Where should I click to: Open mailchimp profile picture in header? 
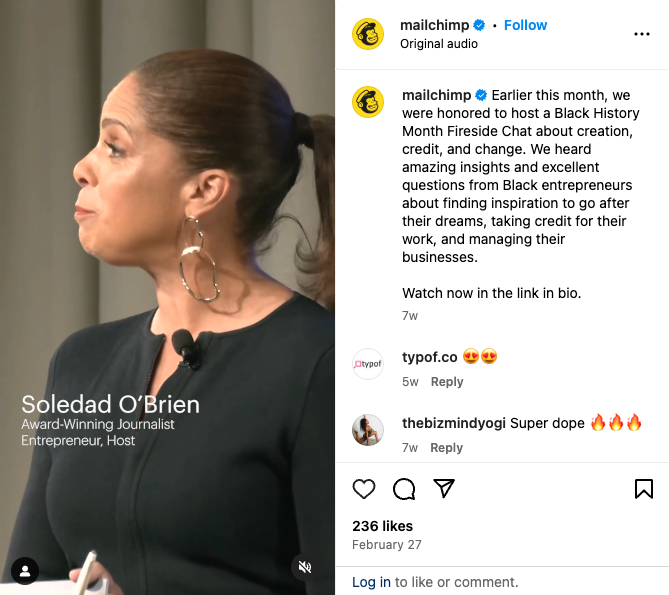coord(368,34)
